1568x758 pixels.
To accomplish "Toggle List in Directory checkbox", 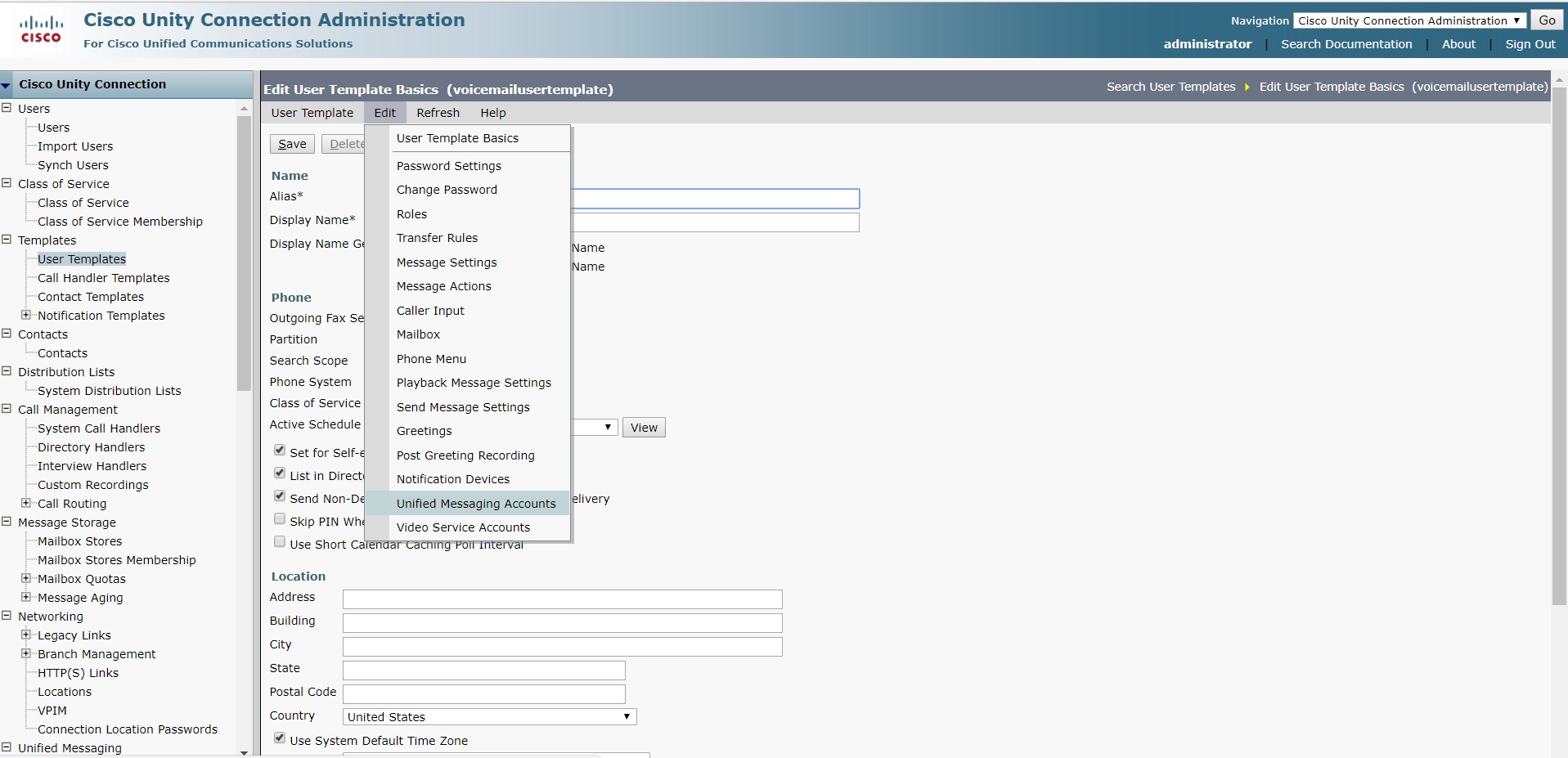I will click(280, 473).
